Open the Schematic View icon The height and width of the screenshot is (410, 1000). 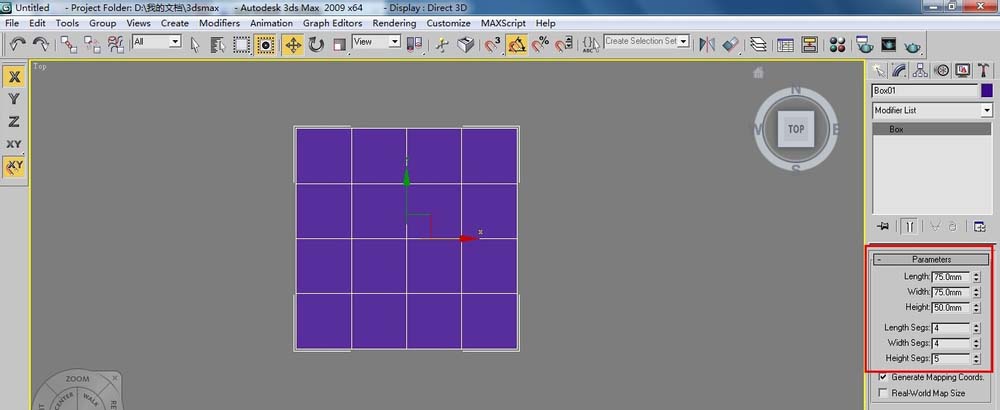click(x=810, y=44)
